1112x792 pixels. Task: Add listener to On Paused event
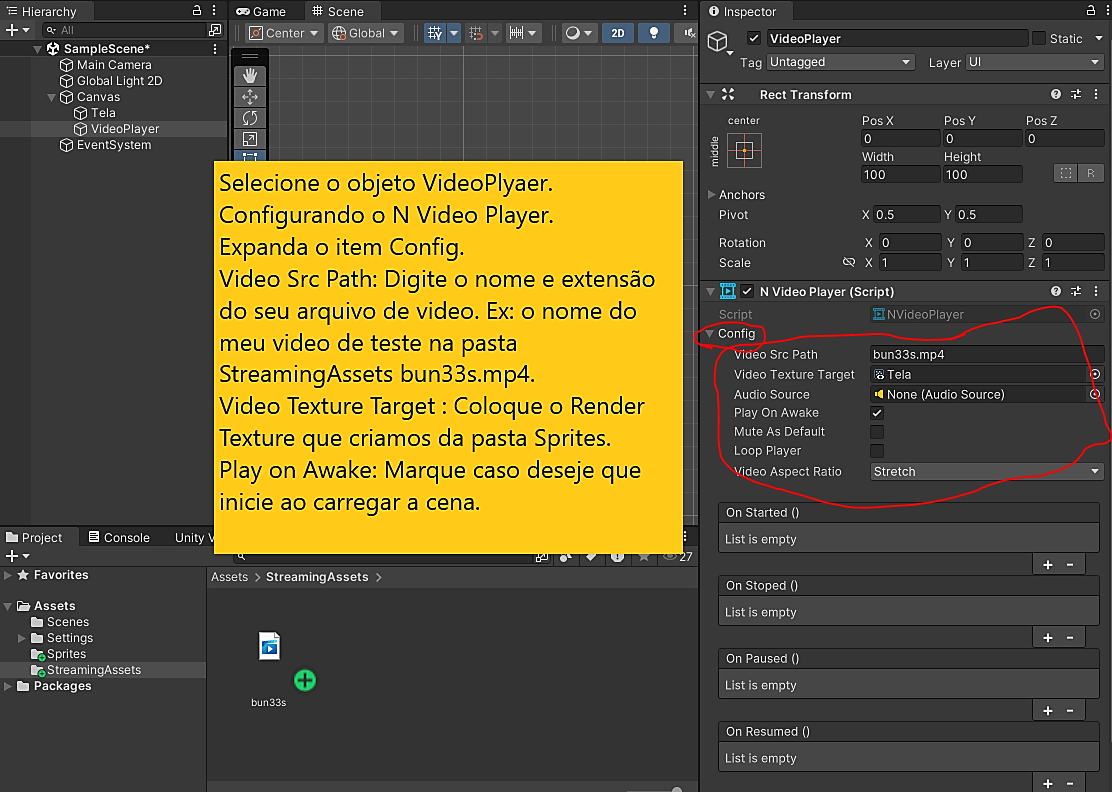(x=1047, y=711)
